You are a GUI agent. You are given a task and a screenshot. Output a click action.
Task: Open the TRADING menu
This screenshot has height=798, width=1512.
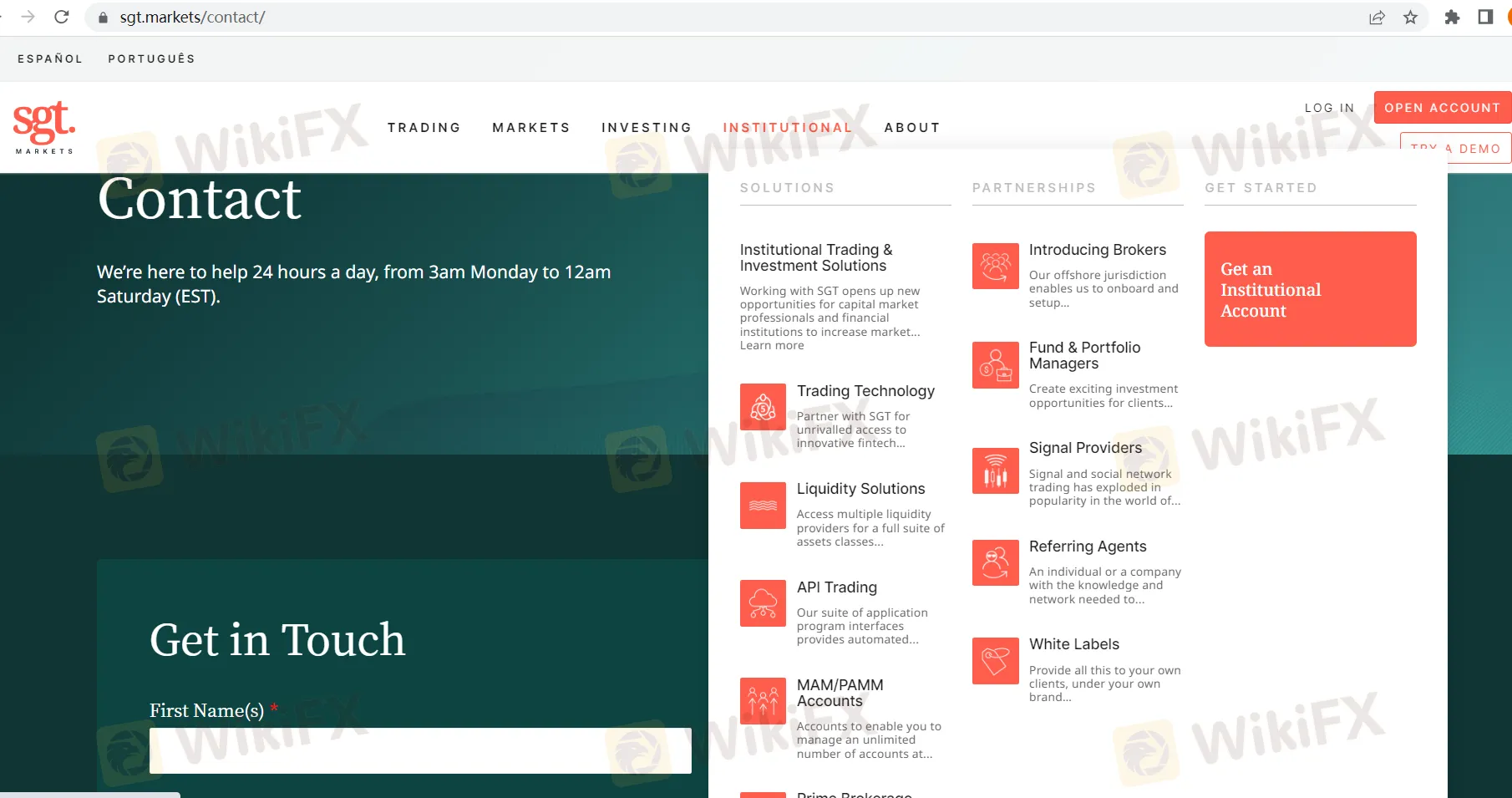coord(424,128)
